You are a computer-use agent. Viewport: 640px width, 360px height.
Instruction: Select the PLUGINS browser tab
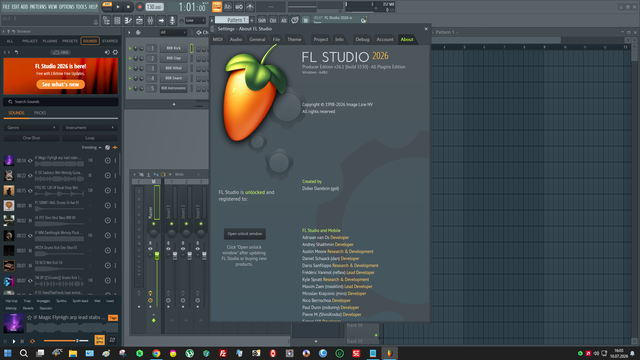pos(50,41)
